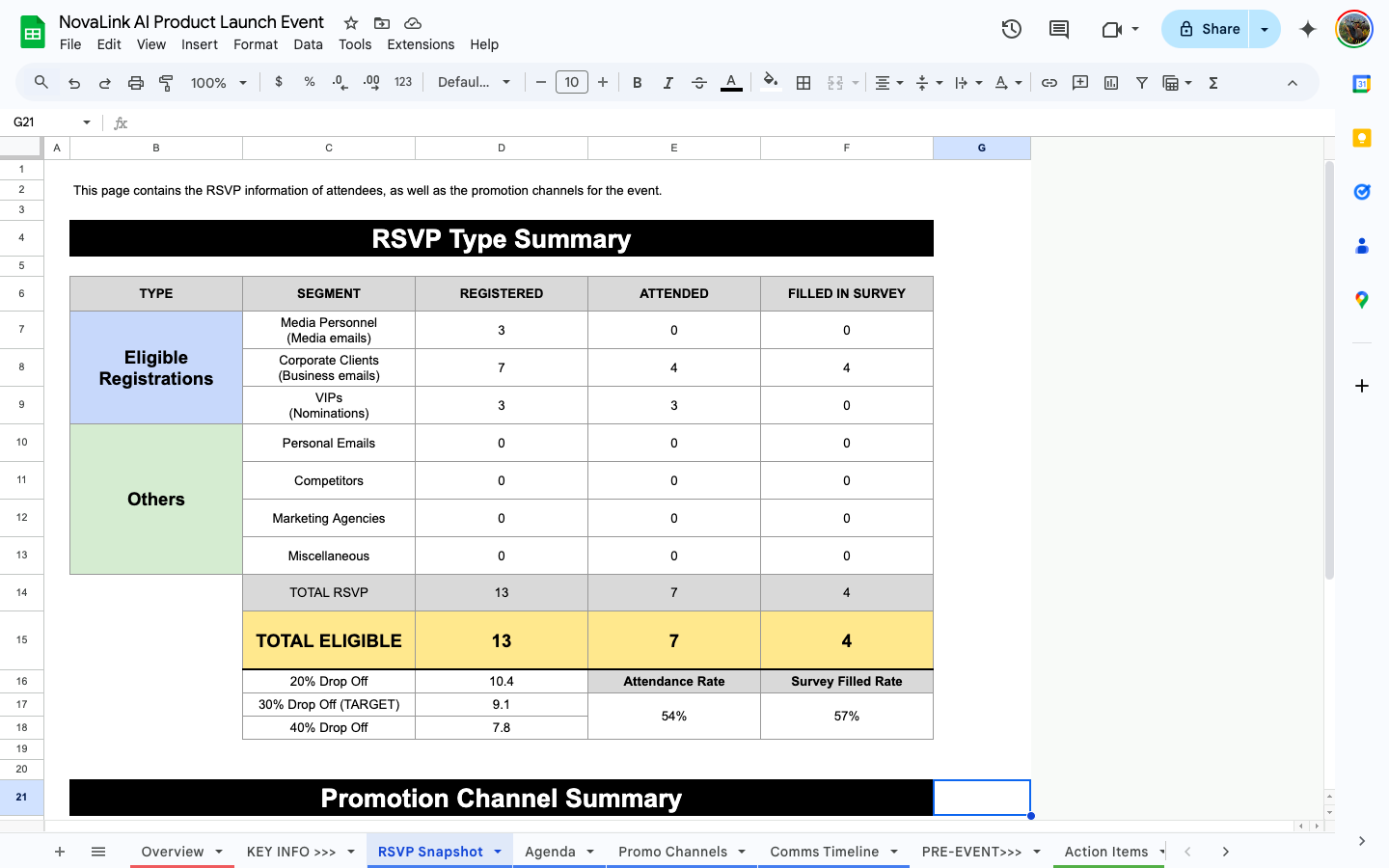Open Google Keep in the side panel
The height and width of the screenshot is (868, 1389).
click(x=1362, y=138)
